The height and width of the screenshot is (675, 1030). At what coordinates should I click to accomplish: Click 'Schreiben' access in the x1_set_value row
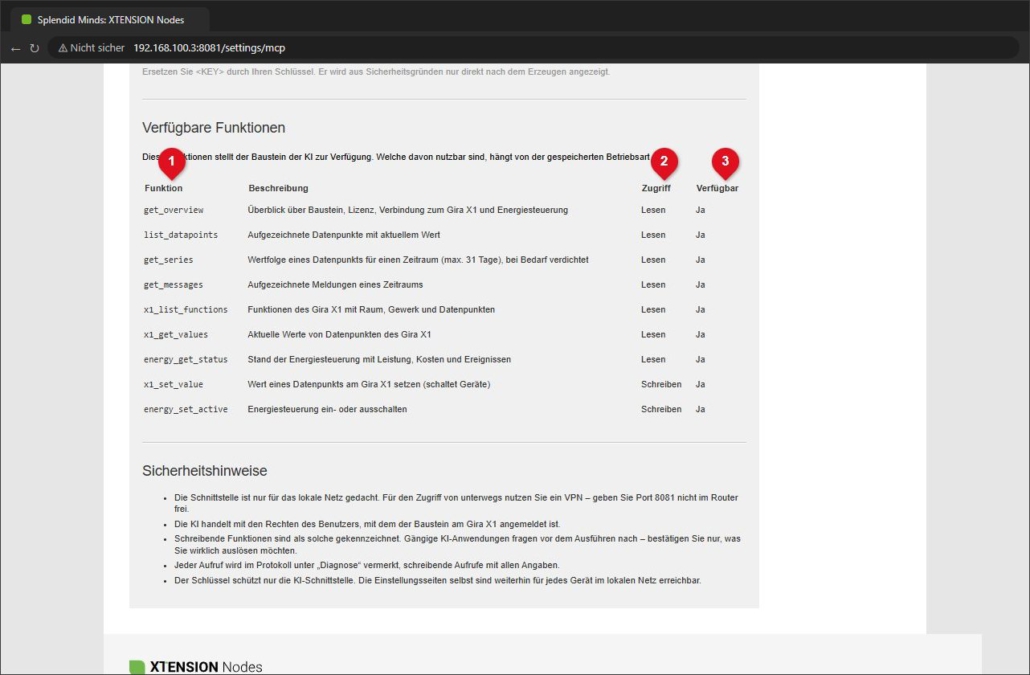[661, 385]
